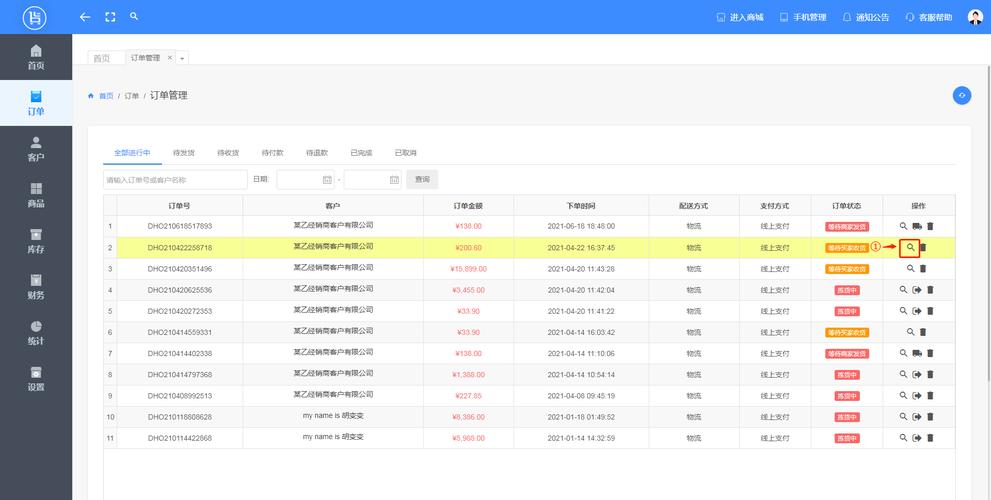This screenshot has height=500, width=991.
Task: Click the order number or customer search field
Action: point(175,180)
